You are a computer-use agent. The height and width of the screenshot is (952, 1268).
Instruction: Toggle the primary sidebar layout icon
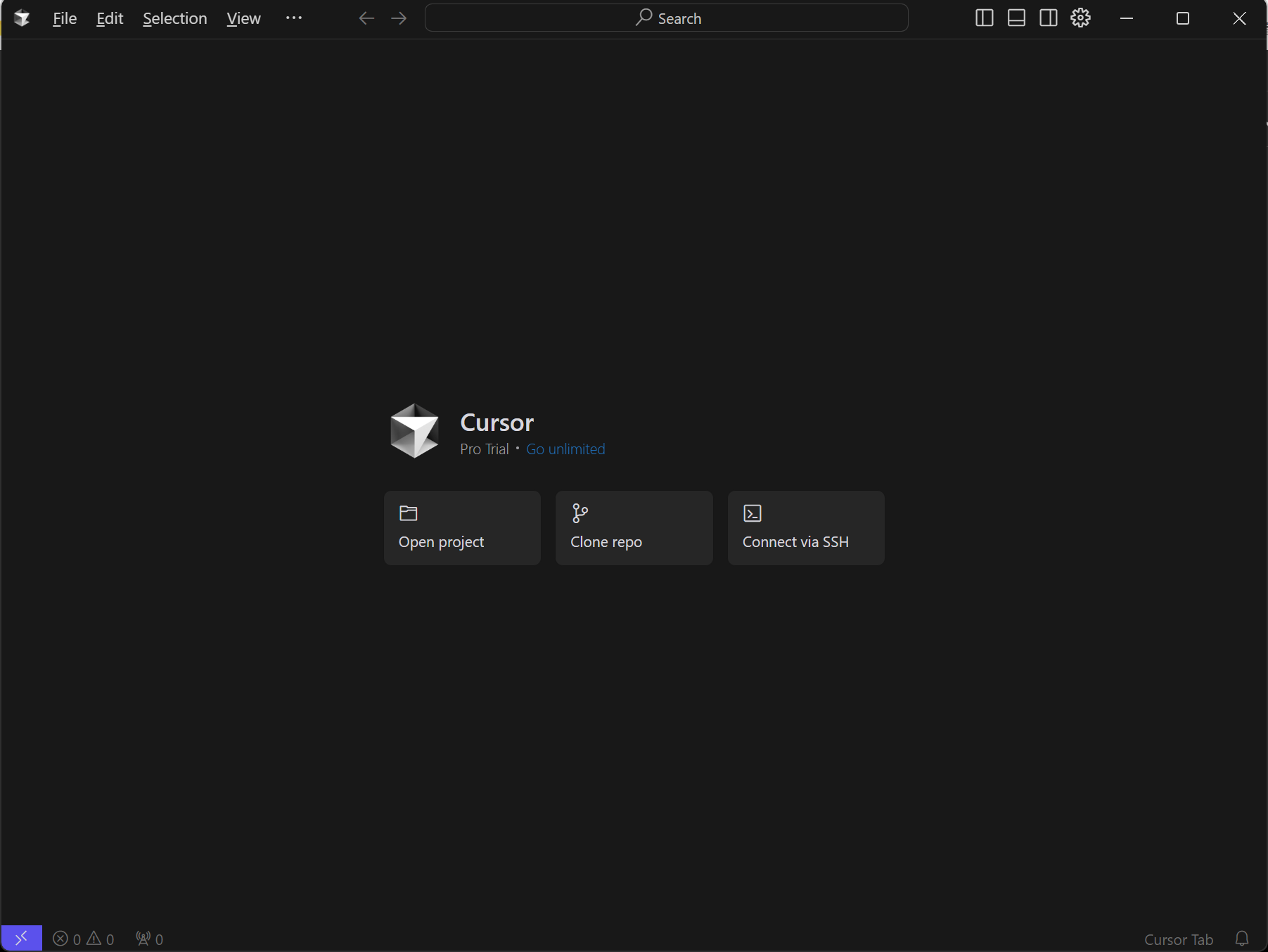[984, 18]
